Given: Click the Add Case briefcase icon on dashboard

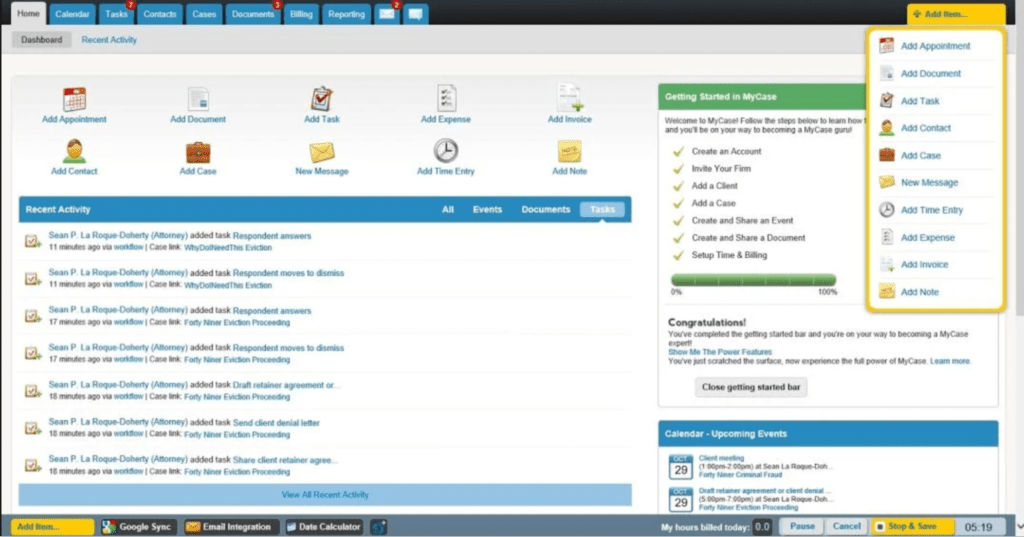Looking at the screenshot, I should (x=198, y=152).
